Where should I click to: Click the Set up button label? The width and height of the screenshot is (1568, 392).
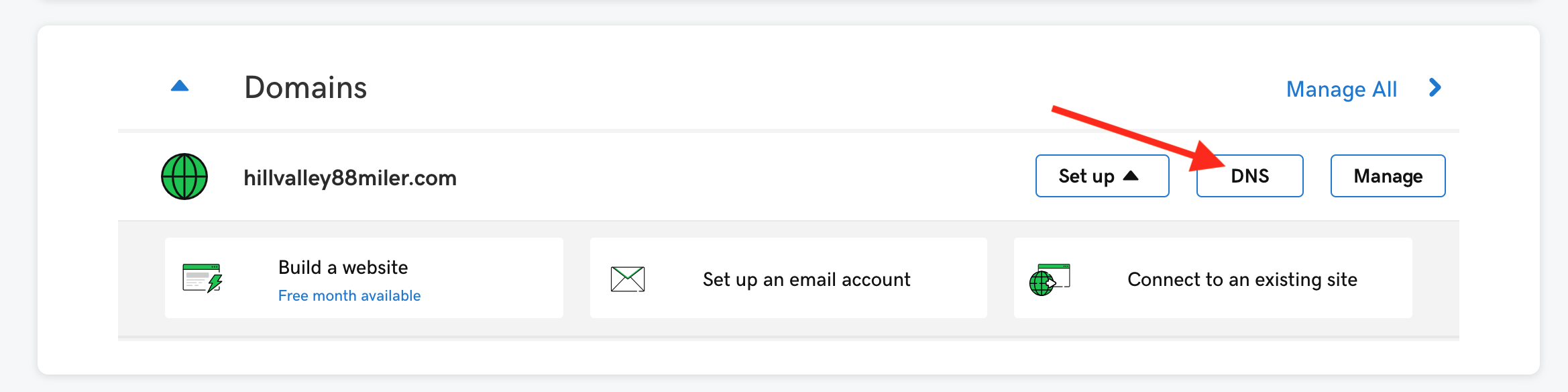(1086, 176)
